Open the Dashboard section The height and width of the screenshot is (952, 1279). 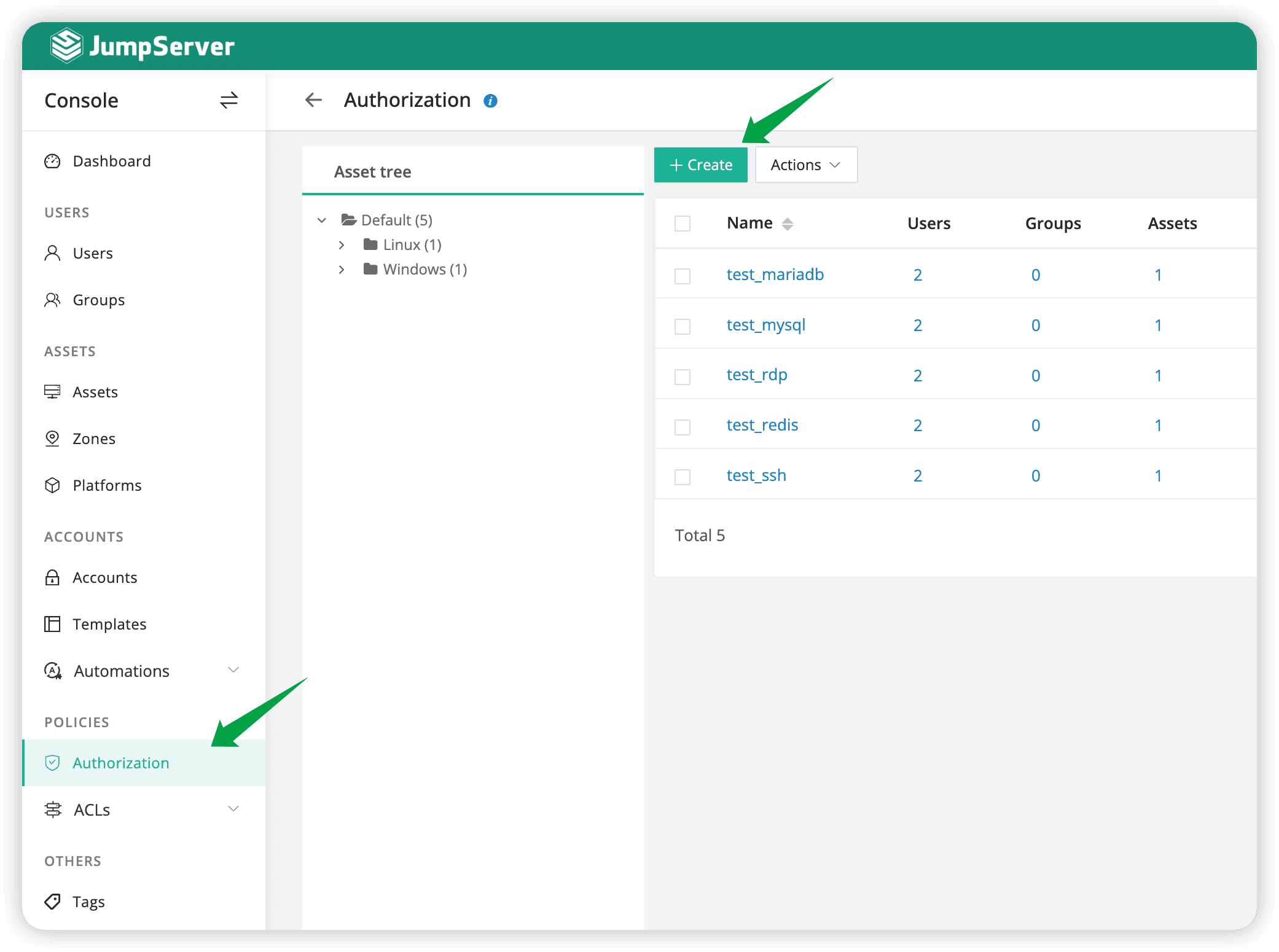tap(112, 161)
